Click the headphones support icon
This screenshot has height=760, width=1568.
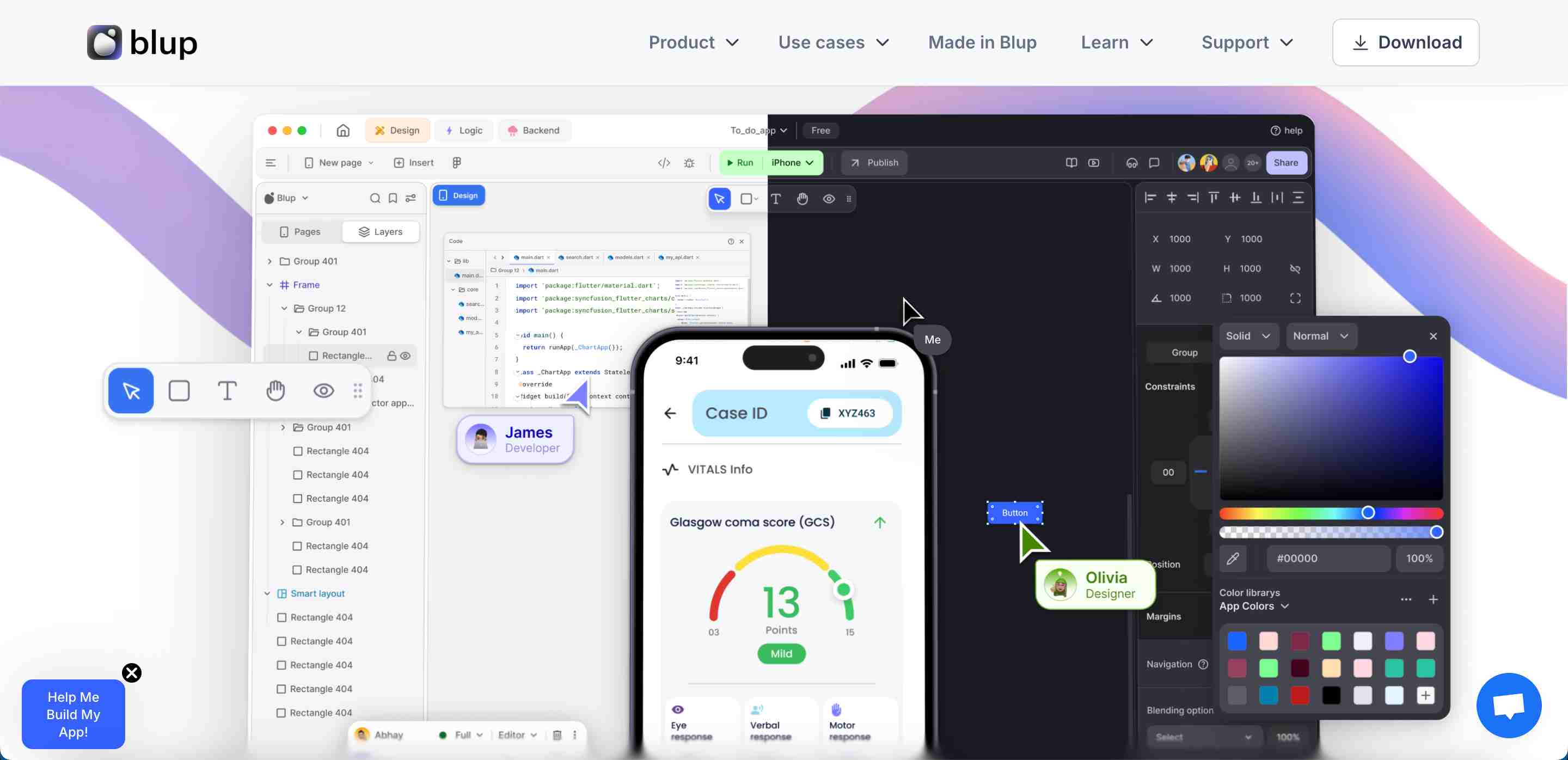pyautogui.click(x=1131, y=162)
